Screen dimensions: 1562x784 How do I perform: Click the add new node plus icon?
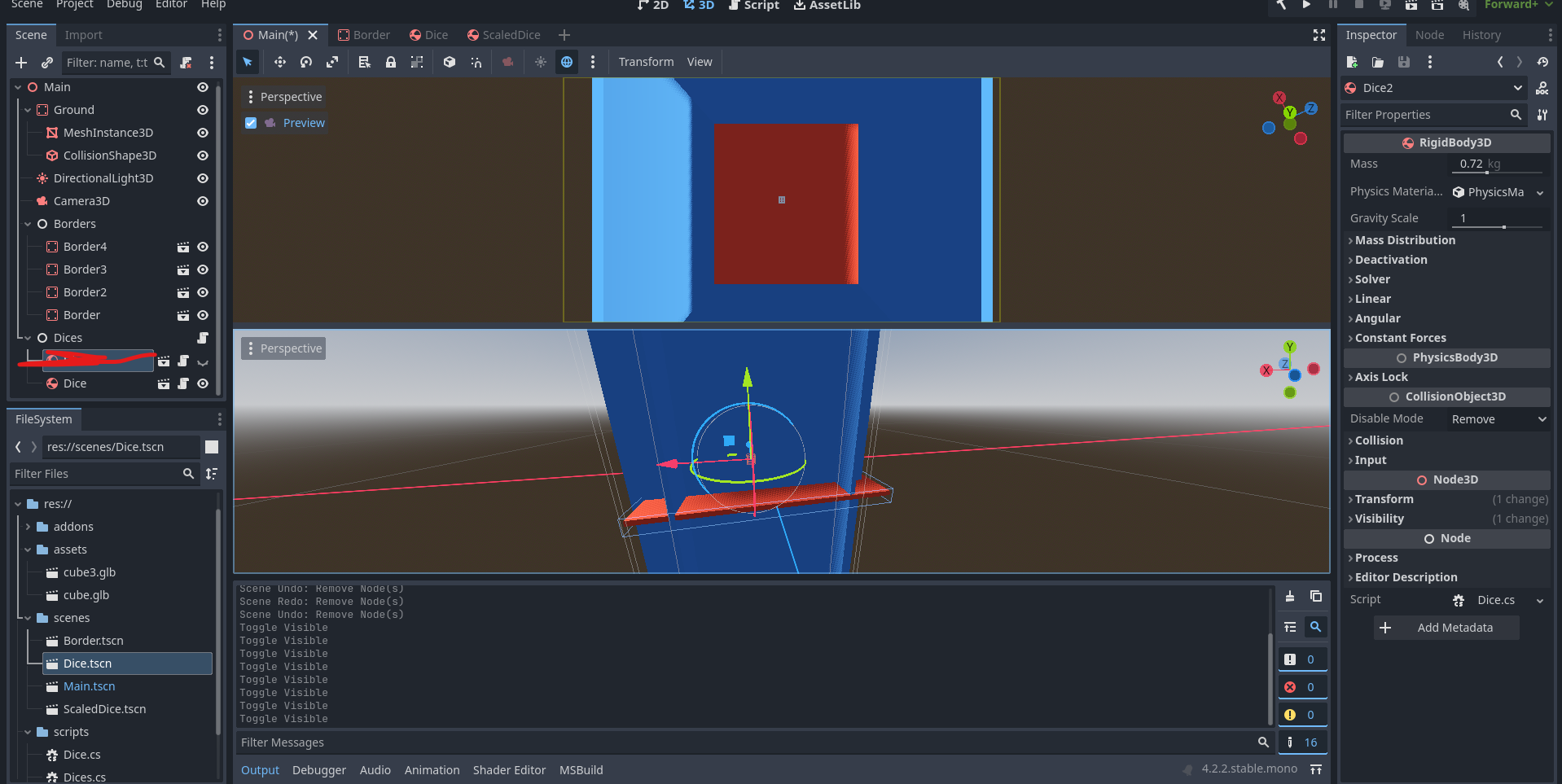pyautogui.click(x=21, y=63)
